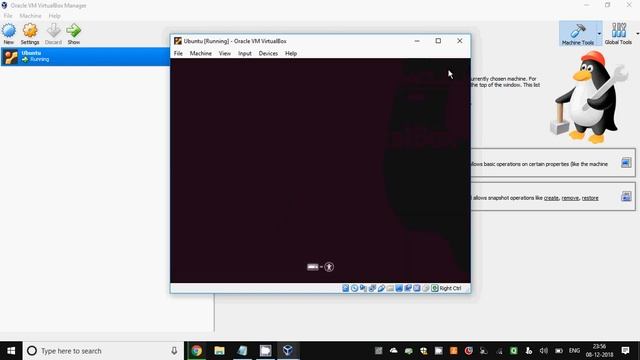Click the VM window title bar icon

(x=178, y=41)
